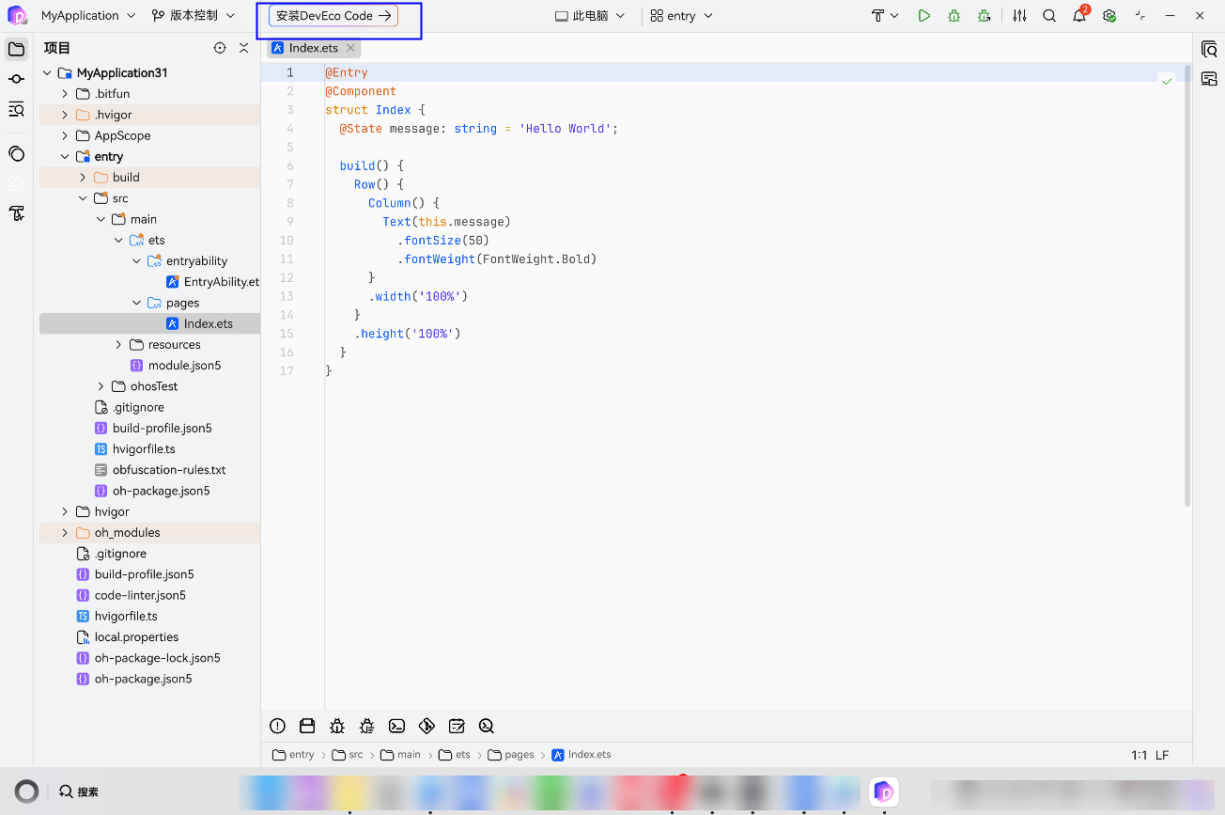Open the build hammer dropdown
Viewport: 1225px width, 815px height.
tap(884, 16)
